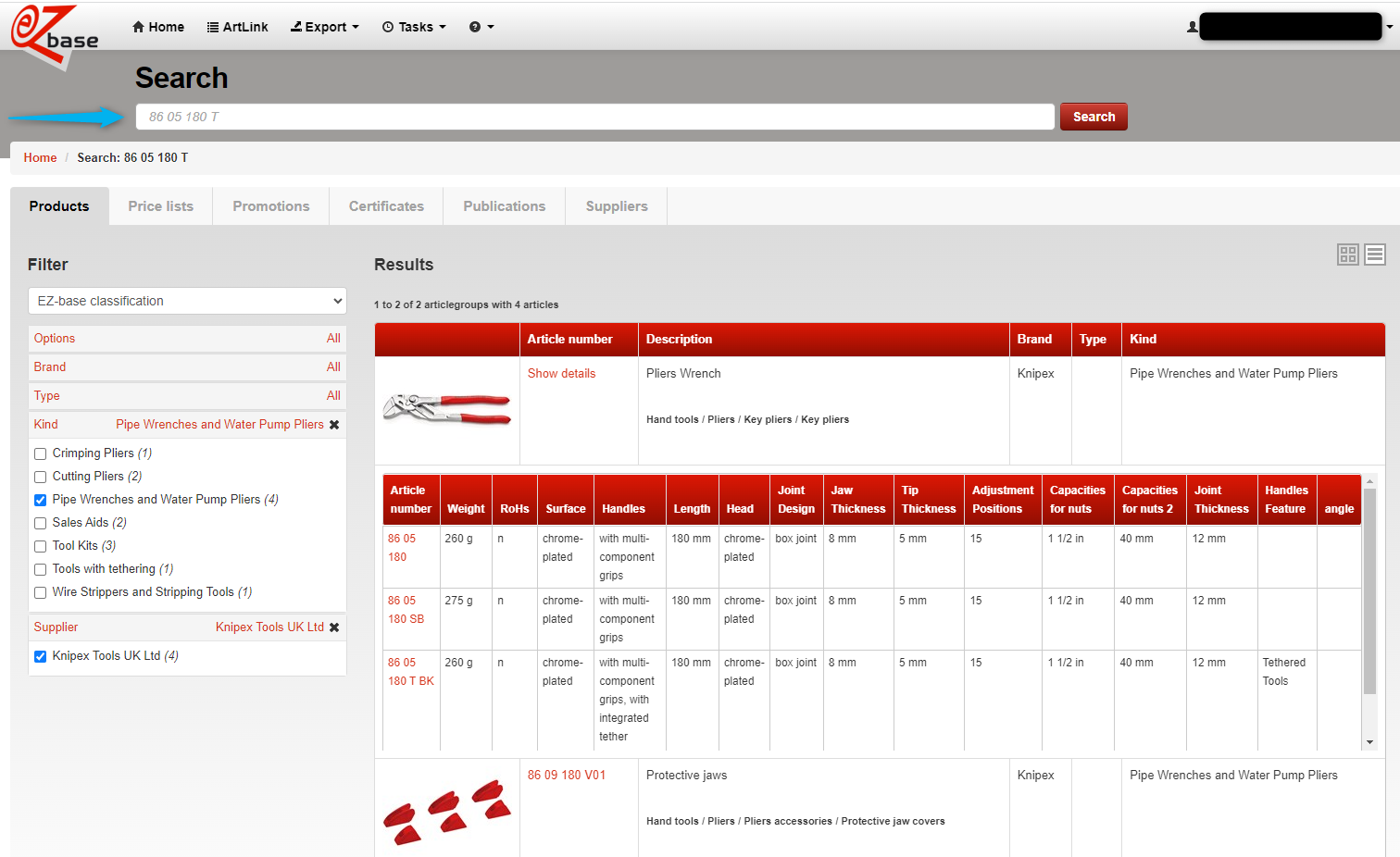Uncheck Knipex Tools UK Ltd checkbox

(x=40, y=656)
